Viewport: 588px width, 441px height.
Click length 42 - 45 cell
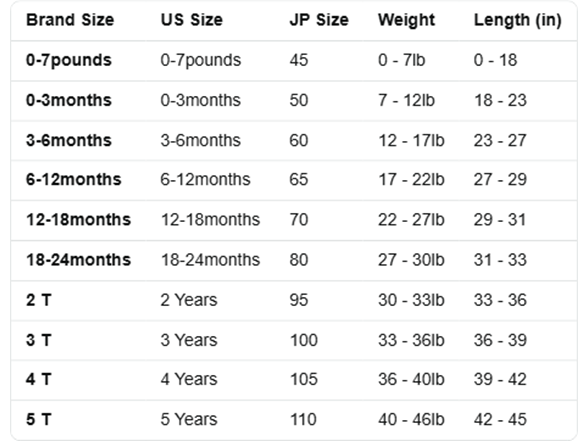(500, 419)
